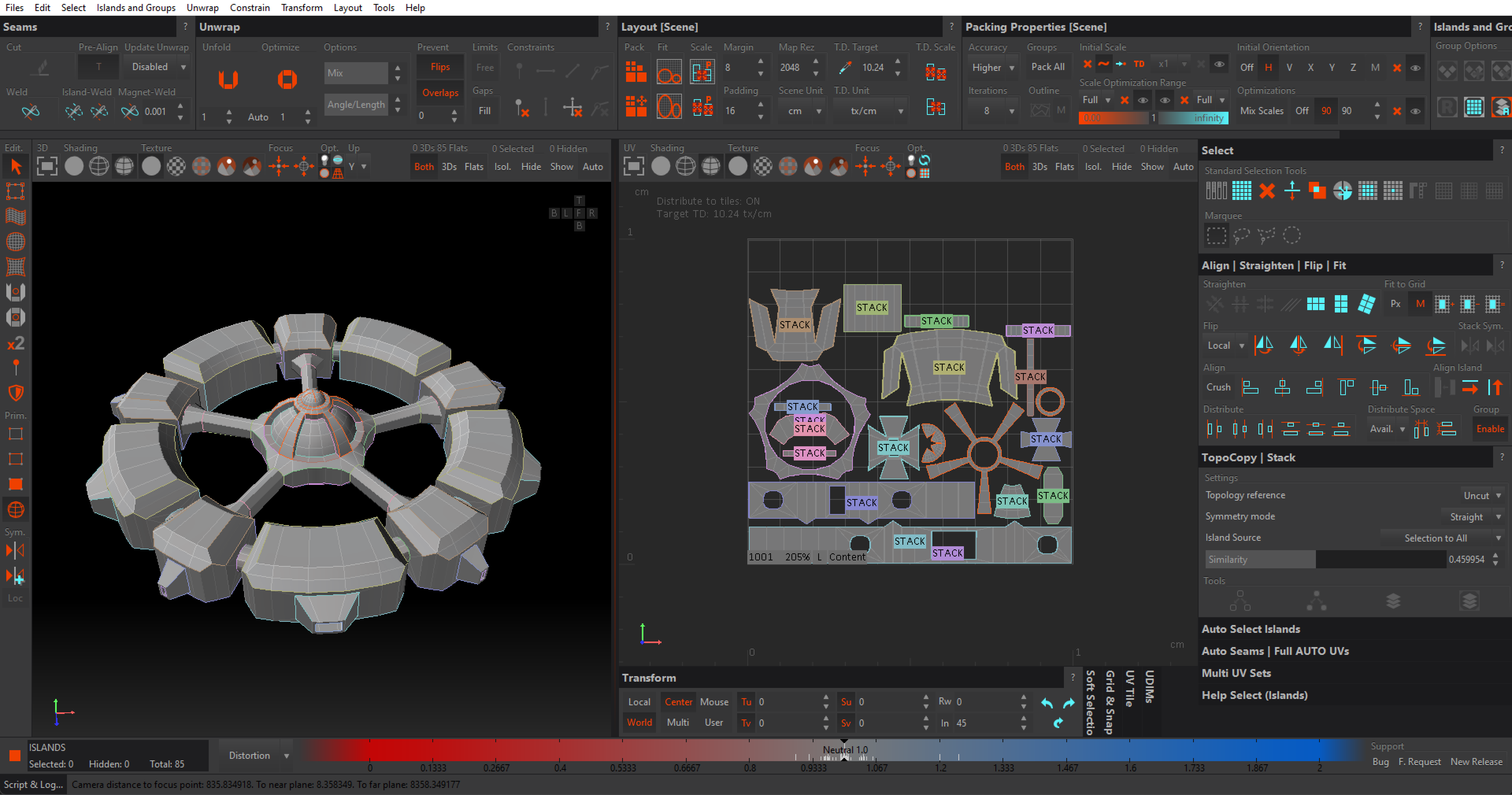Click the T.D. Scale icon in Layout panel
The height and width of the screenshot is (795, 1512).
tap(935, 73)
